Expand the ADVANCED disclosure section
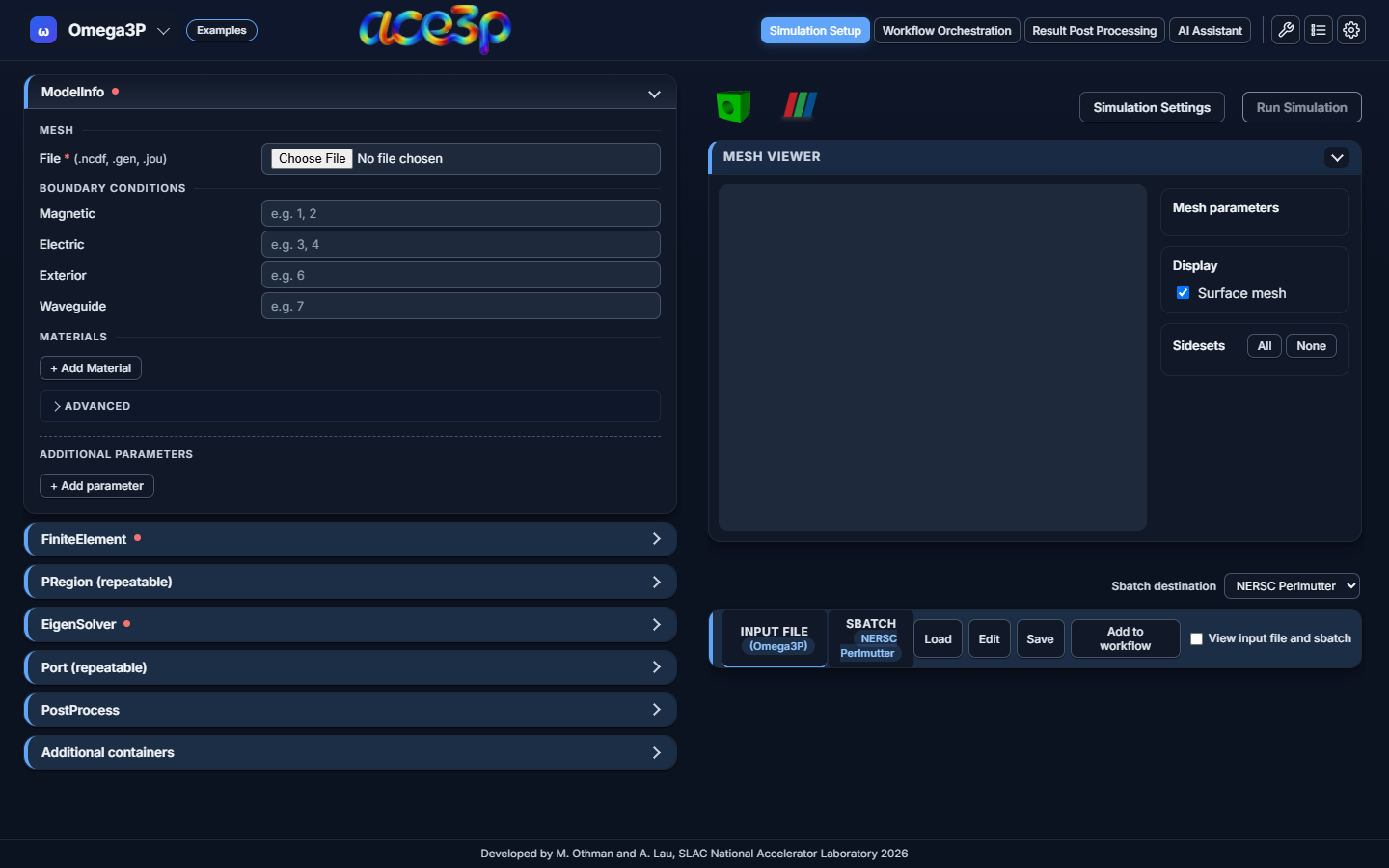The width and height of the screenshot is (1389, 868). point(350,406)
